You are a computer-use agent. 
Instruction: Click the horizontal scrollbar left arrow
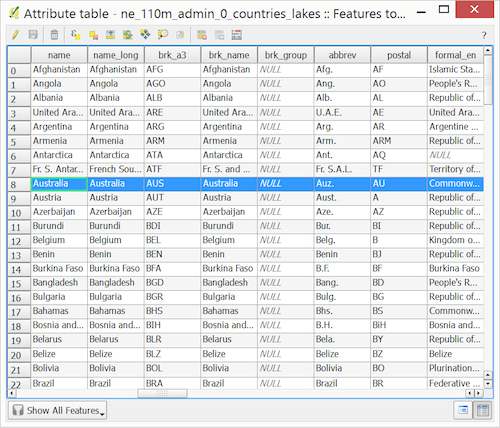coord(12,393)
